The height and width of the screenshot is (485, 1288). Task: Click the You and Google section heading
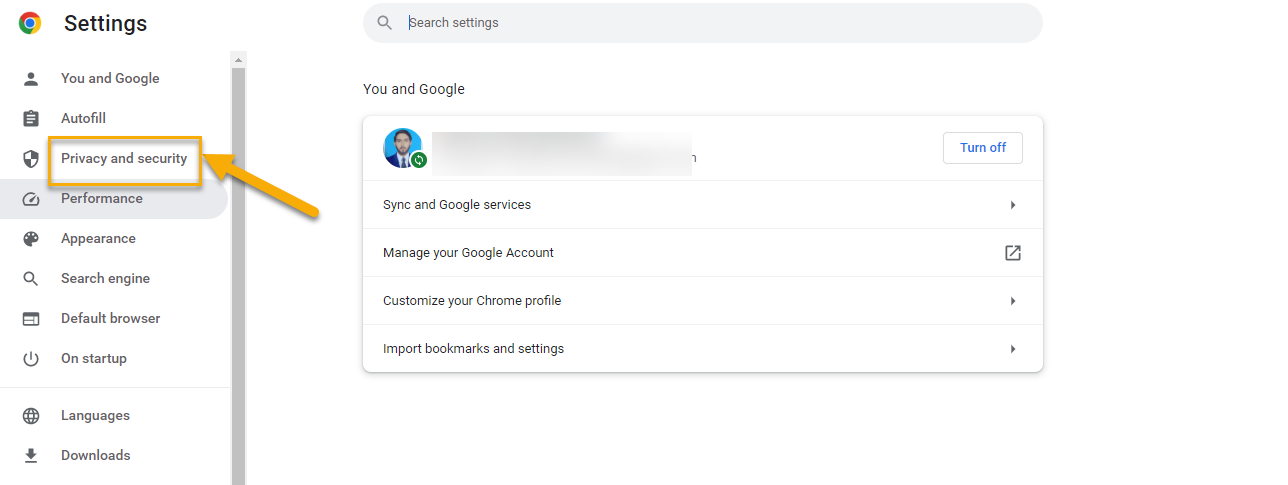click(x=414, y=89)
